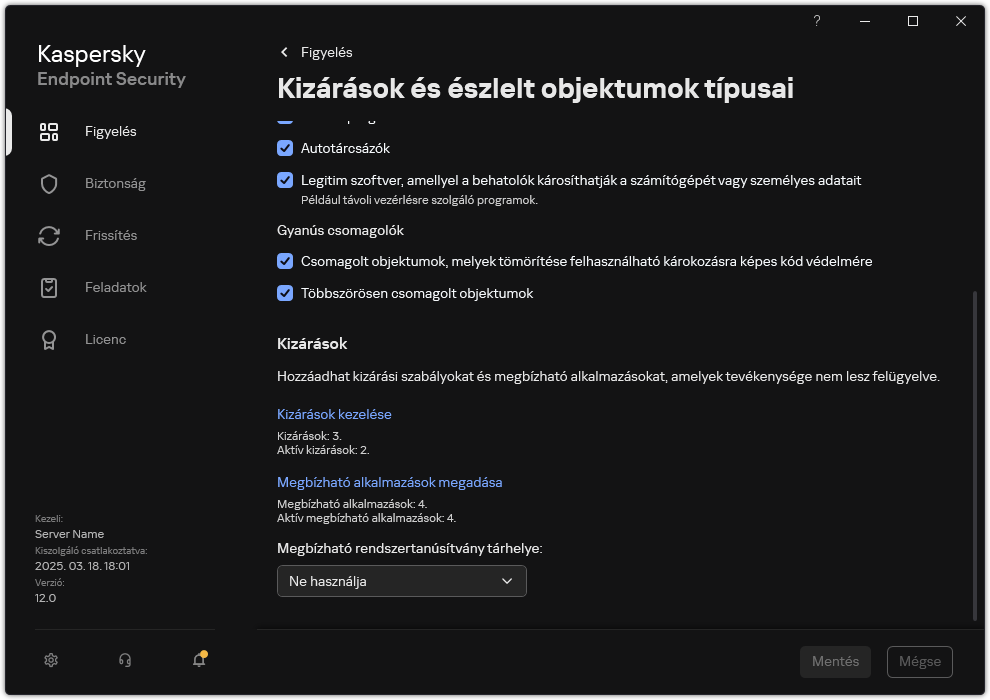This screenshot has width=990, height=700.
Task: Click the headset support icon
Action: pos(124,660)
